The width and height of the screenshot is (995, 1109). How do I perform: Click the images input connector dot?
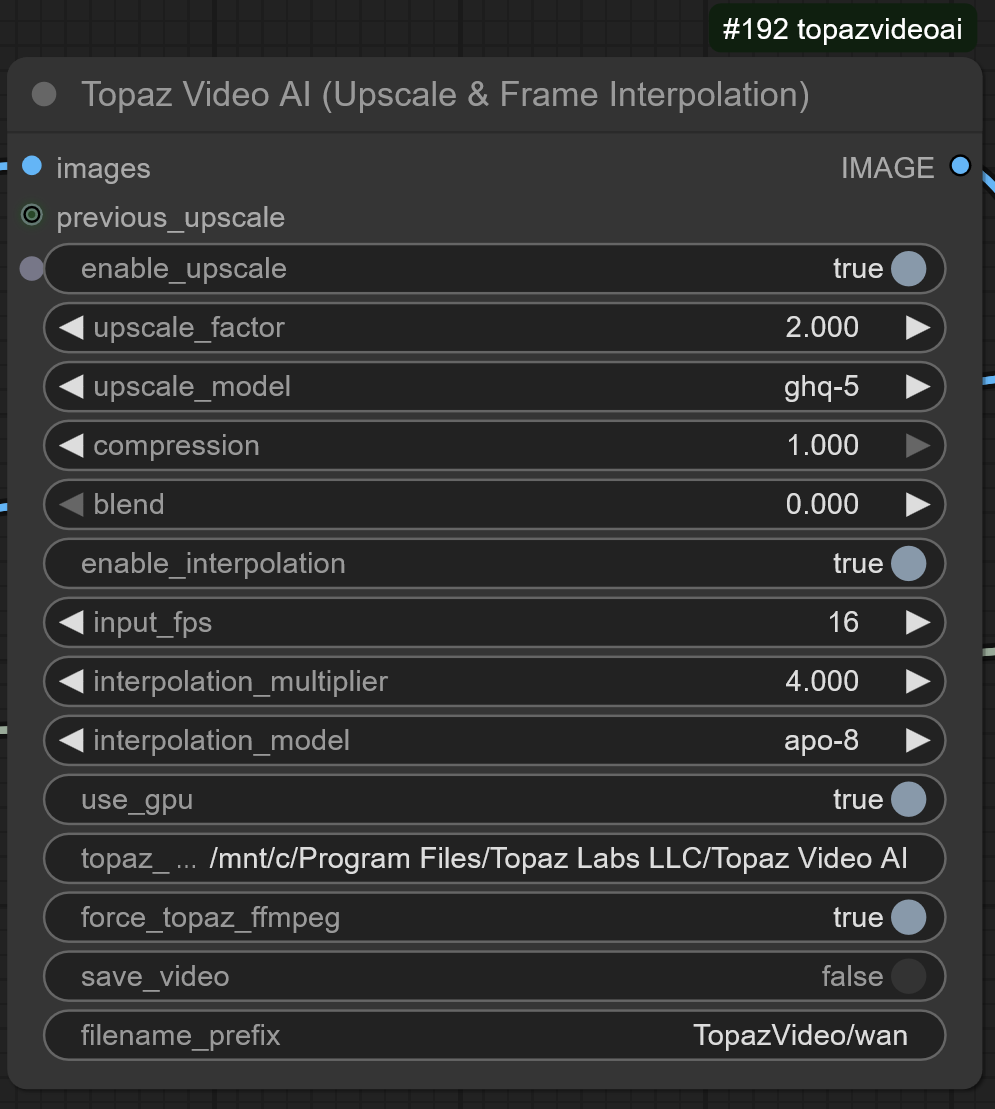(x=33, y=166)
